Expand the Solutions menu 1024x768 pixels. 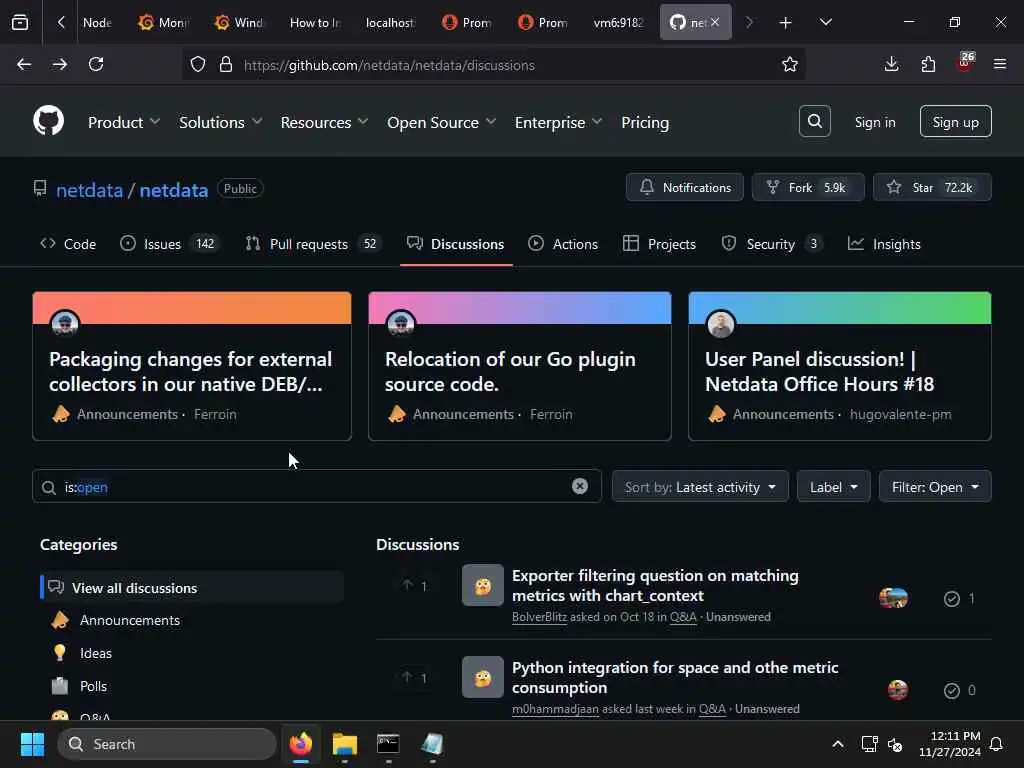(x=220, y=122)
